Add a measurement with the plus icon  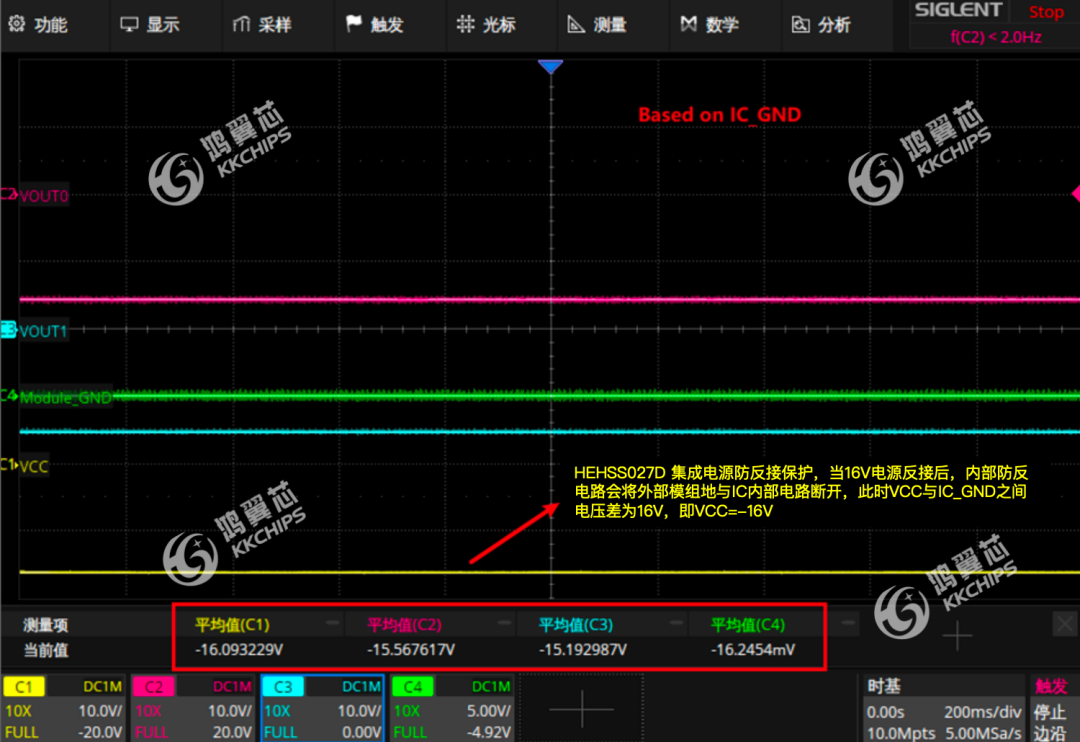[957, 636]
